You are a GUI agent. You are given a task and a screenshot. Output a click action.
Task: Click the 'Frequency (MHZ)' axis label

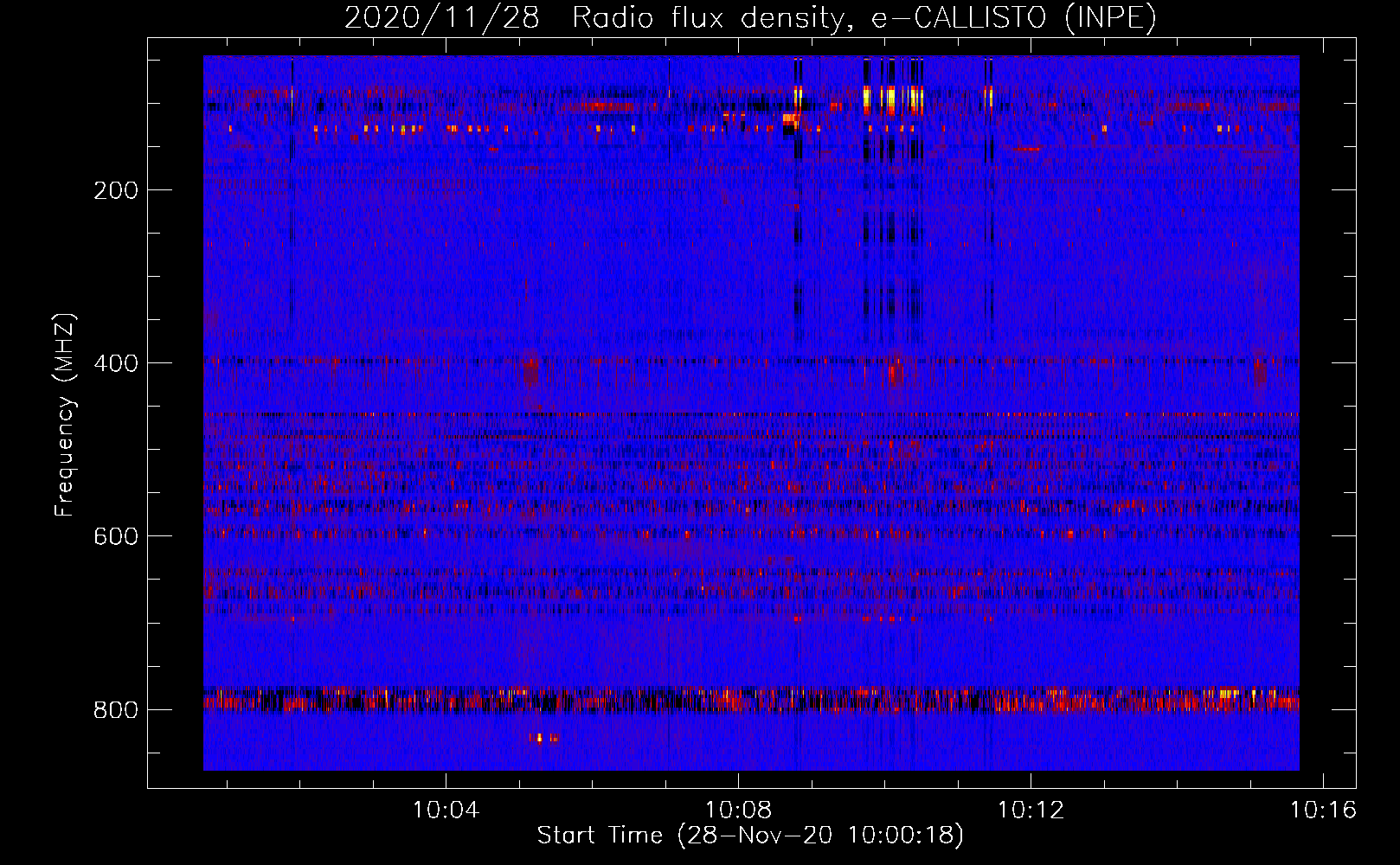(x=64, y=414)
